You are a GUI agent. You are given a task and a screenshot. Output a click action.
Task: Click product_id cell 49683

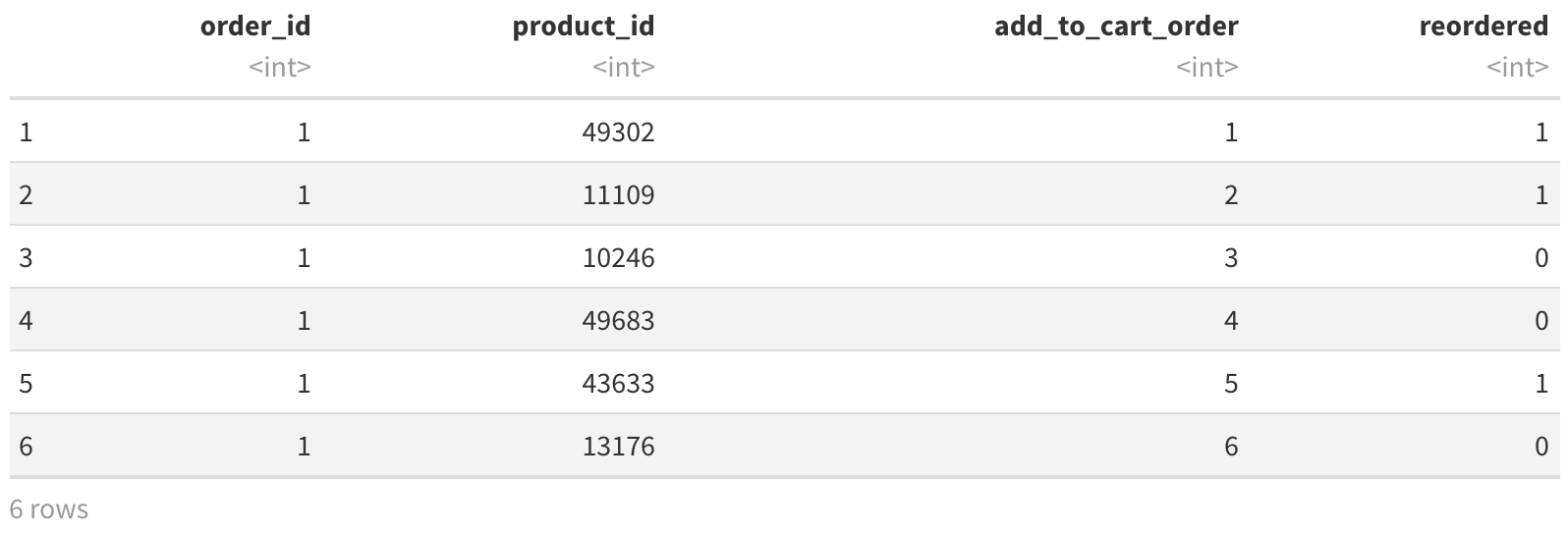[617, 320]
